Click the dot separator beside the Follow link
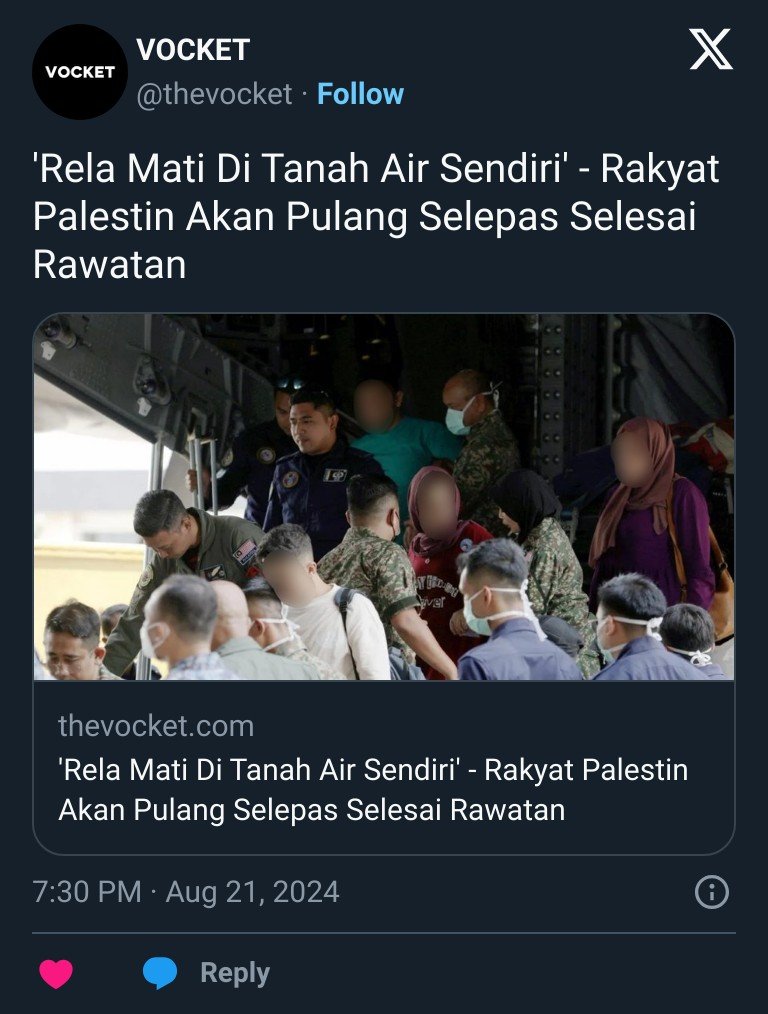Image resolution: width=768 pixels, height=1014 pixels. coord(304,94)
